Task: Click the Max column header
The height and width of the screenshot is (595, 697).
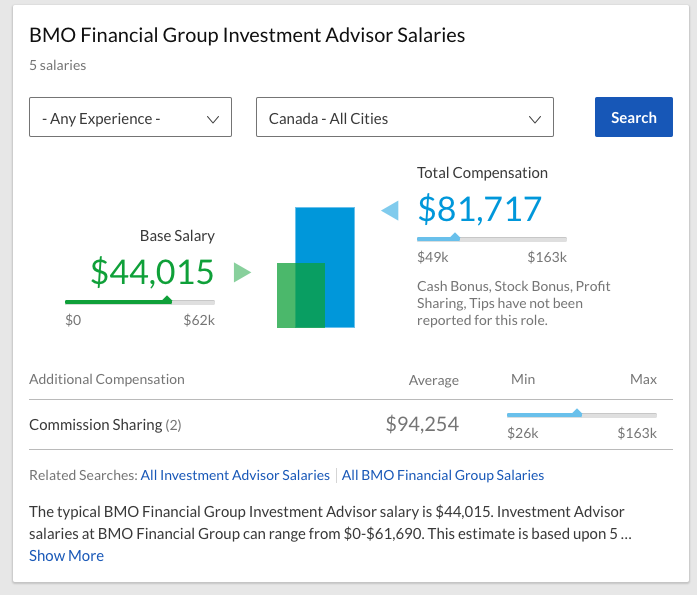Action: point(643,379)
